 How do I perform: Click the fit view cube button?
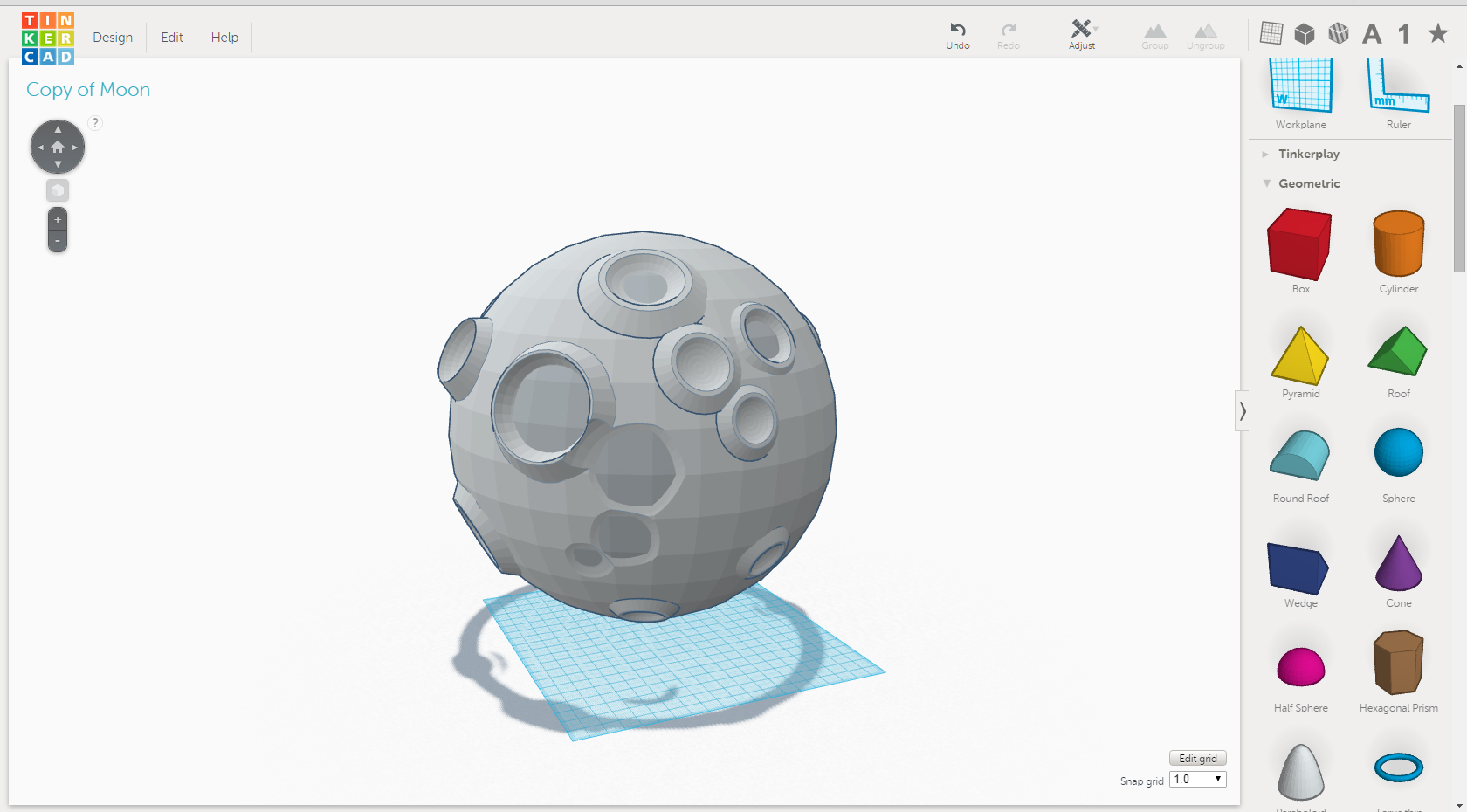58,190
